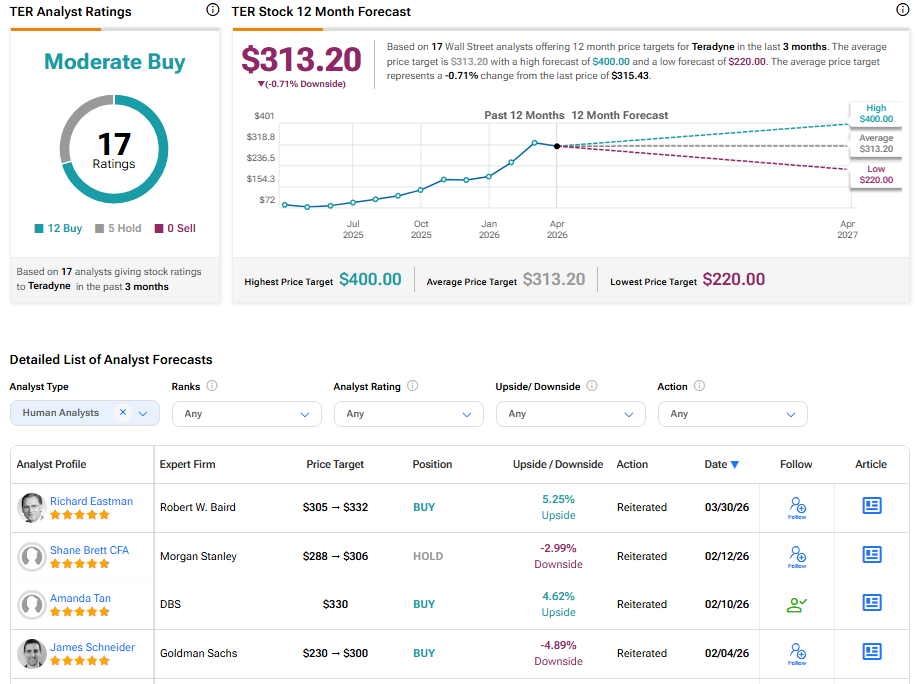Open the Analyst Rating dropdown
The width and height of the screenshot is (917, 684).
point(408,414)
